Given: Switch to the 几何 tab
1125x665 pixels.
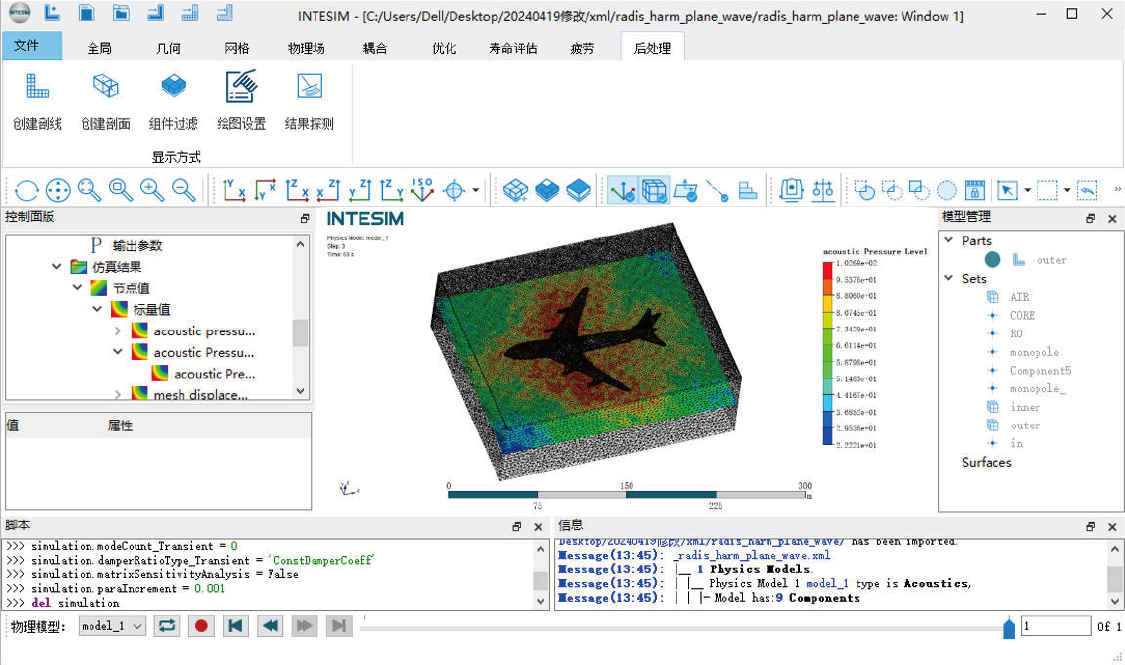Looking at the screenshot, I should click(x=168, y=48).
